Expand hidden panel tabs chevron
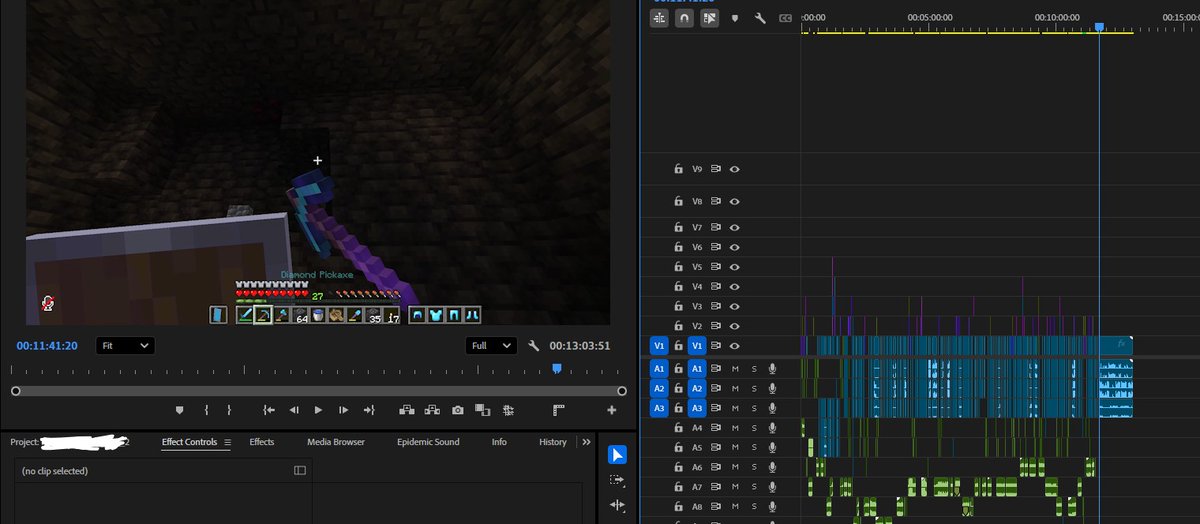The width and height of the screenshot is (1200, 524). tap(586, 442)
